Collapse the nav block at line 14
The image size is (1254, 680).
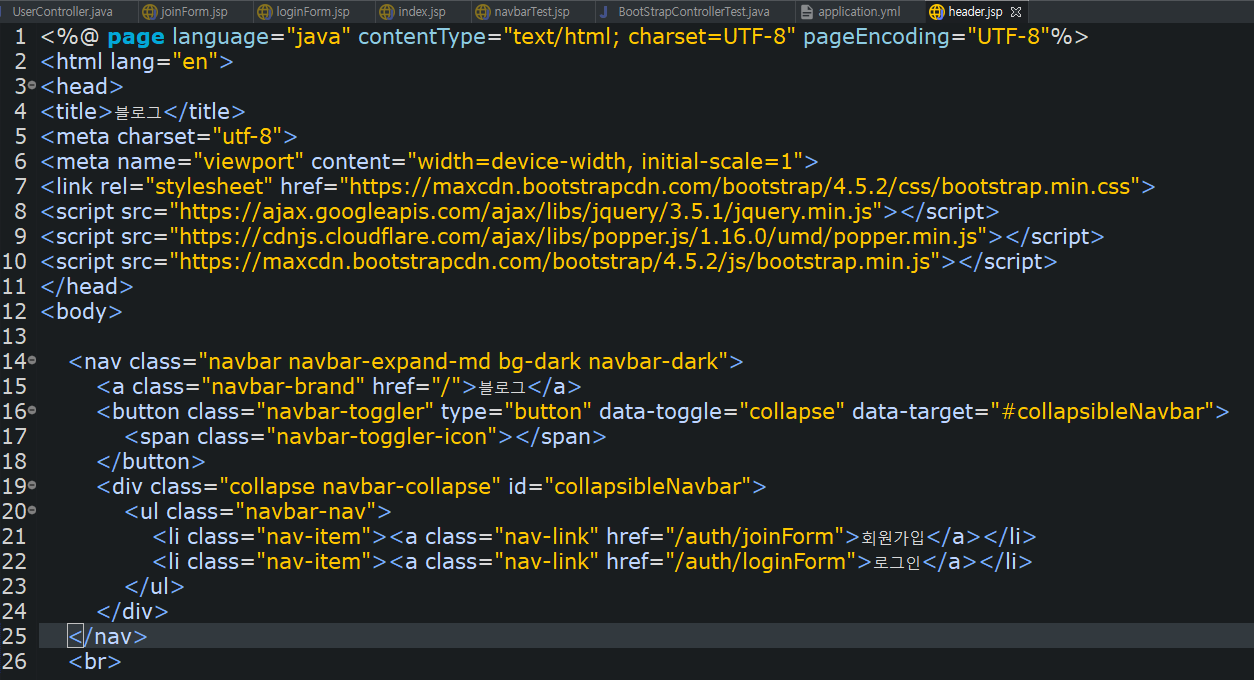[32, 360]
